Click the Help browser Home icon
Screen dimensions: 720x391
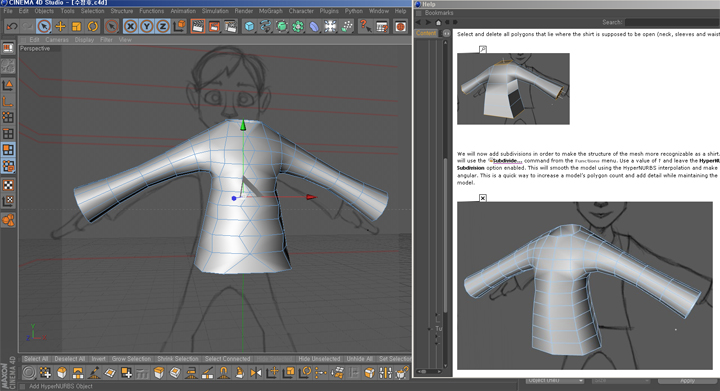[438, 22]
